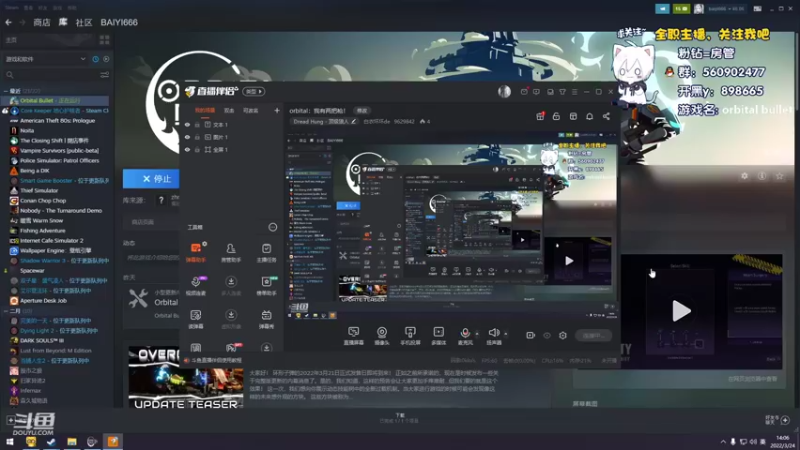The height and width of the screenshot is (450, 800).
Task: Collapse the 工具箱 toolbox panel
Action: 272,227
